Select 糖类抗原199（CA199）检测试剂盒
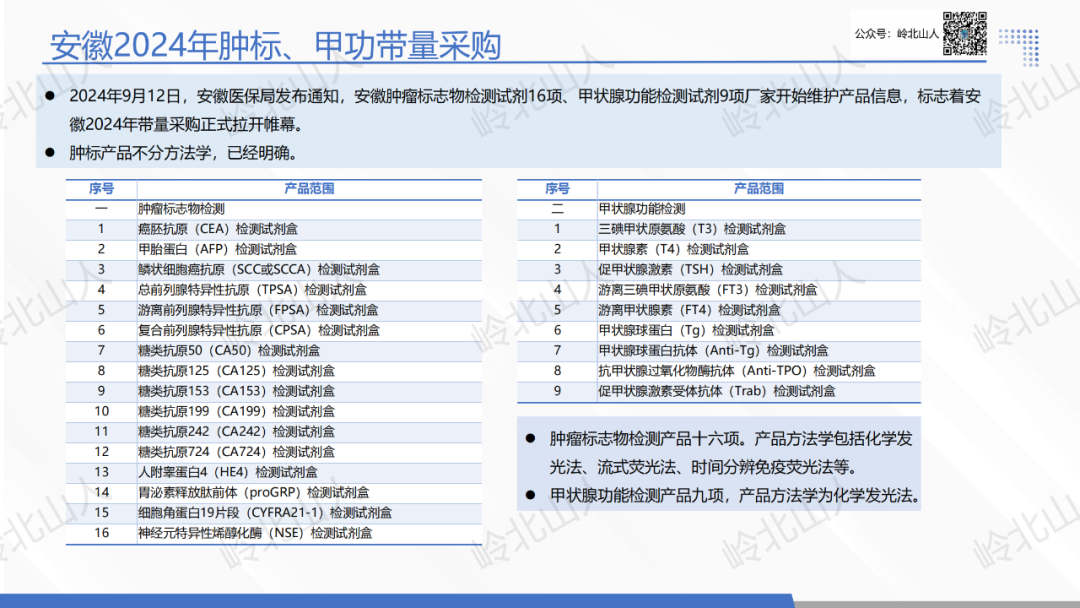1080x608 pixels. 236,412
